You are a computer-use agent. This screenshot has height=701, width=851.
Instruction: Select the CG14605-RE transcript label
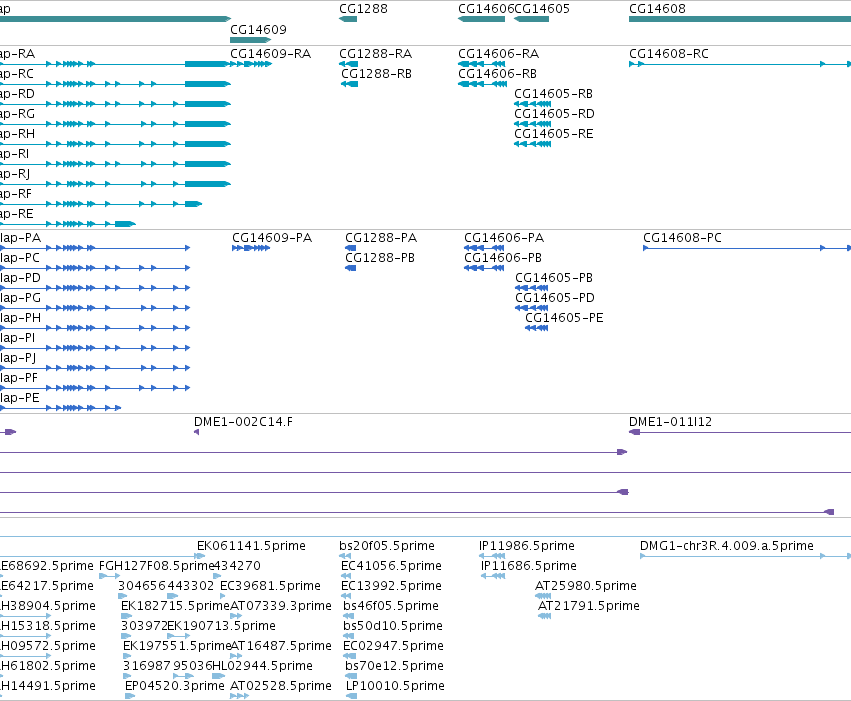pyautogui.click(x=554, y=134)
